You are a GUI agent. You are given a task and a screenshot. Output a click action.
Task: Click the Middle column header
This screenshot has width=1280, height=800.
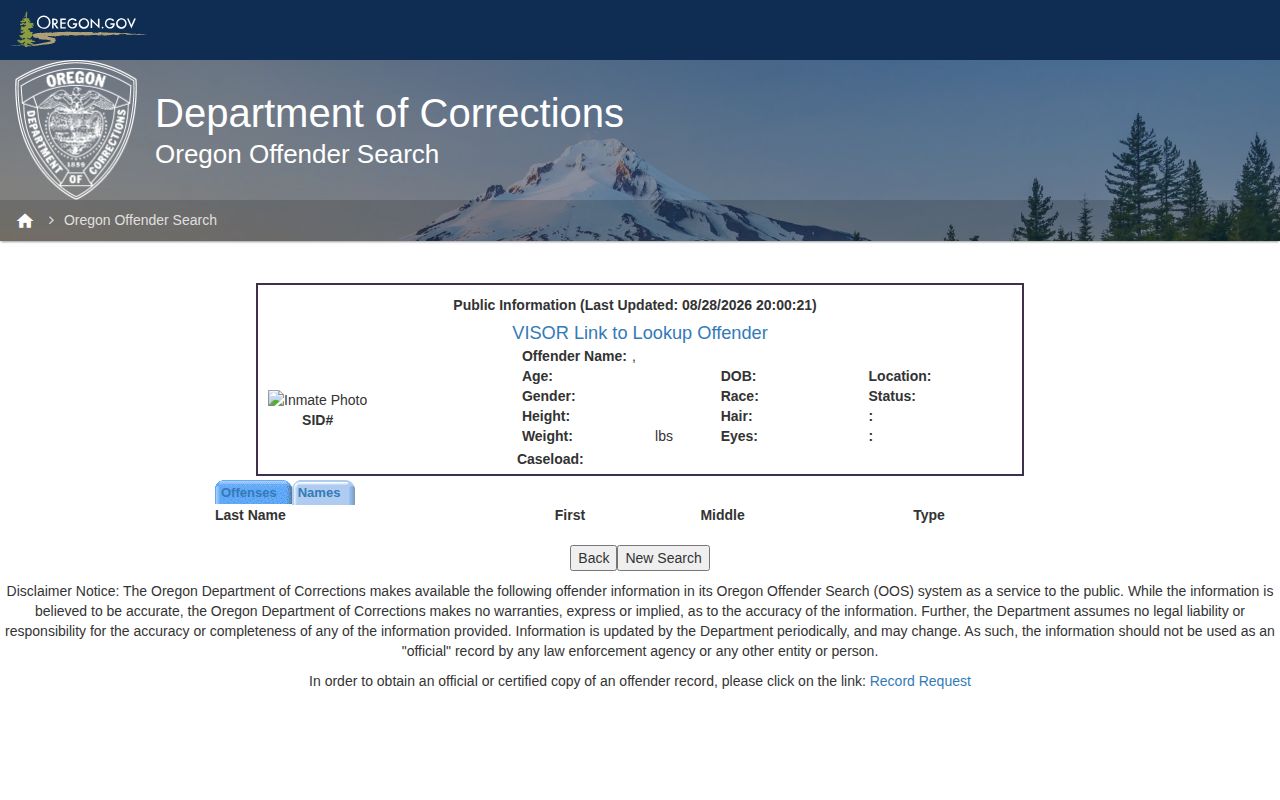click(x=722, y=515)
